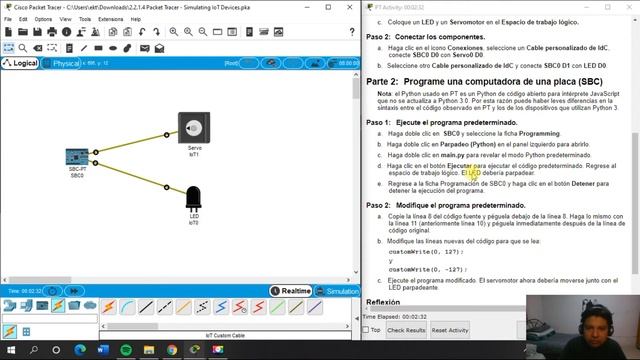Open the Extensions menu

[111, 19]
